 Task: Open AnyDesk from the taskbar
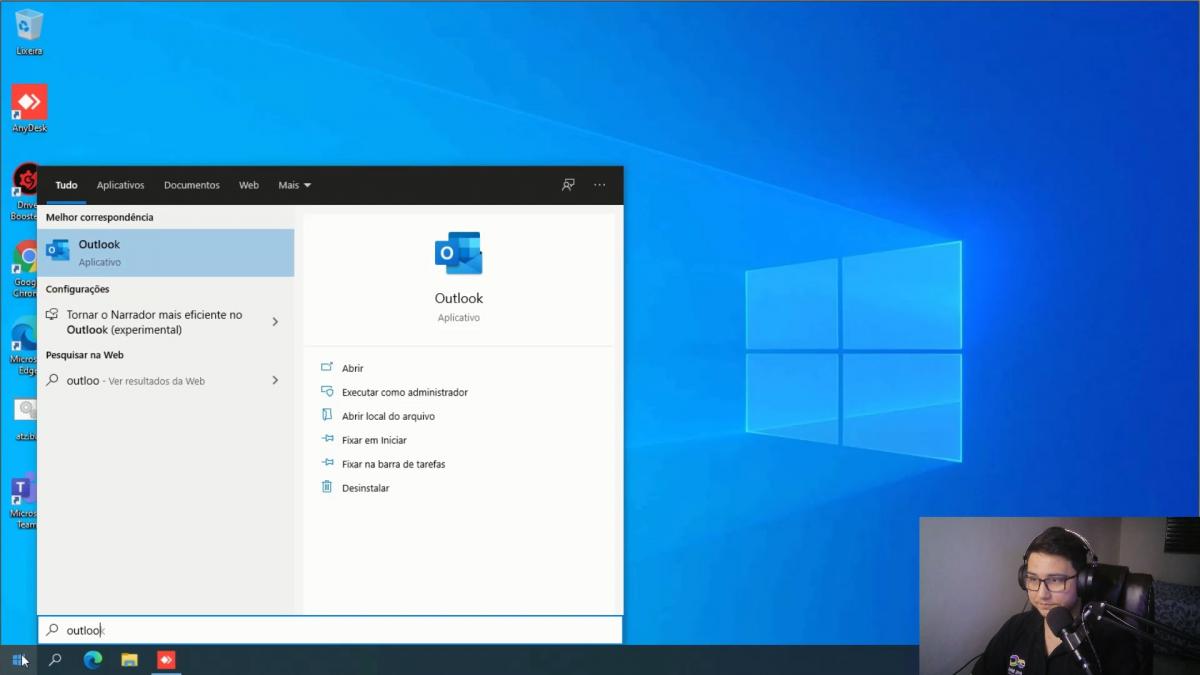166,660
